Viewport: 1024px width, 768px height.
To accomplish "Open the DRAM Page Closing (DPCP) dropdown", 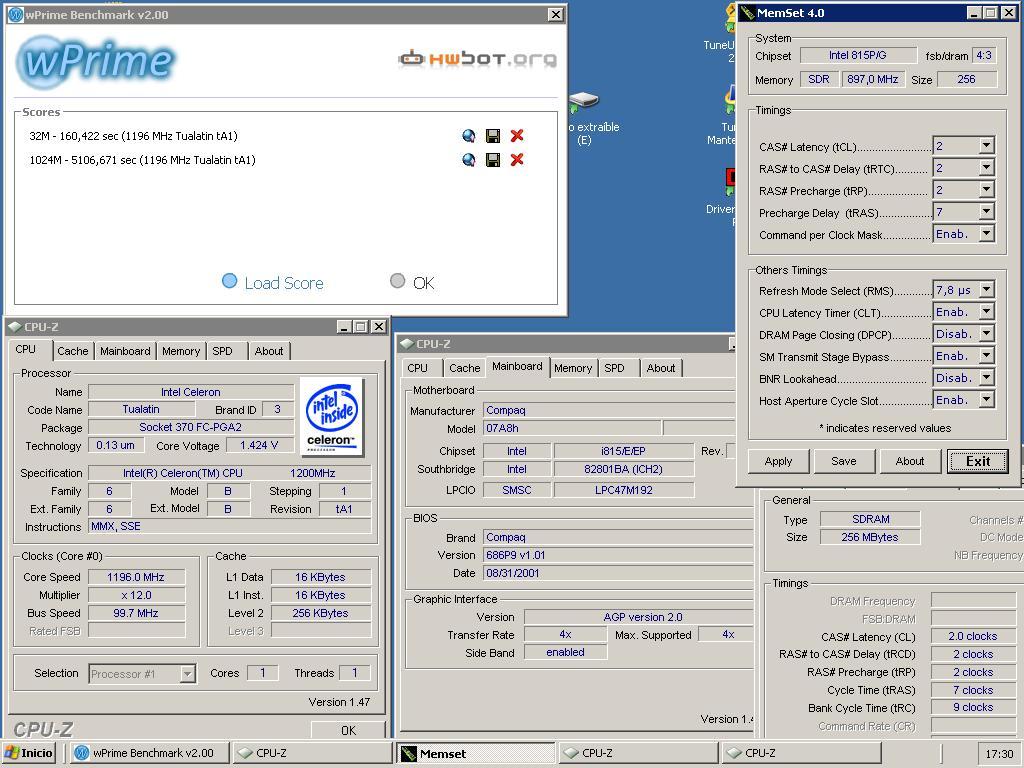I will (986, 334).
